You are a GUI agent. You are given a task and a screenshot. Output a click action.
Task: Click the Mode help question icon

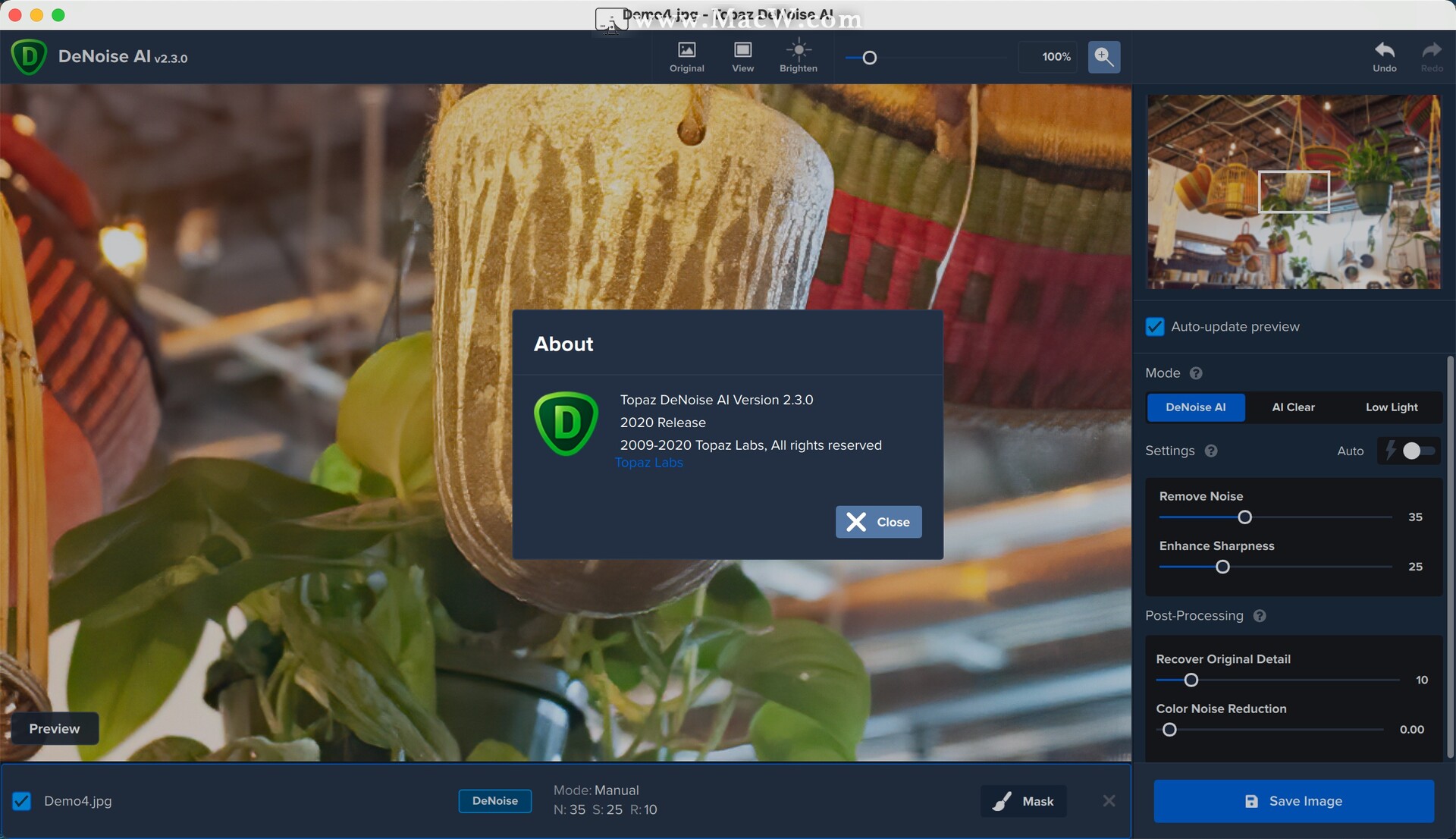click(x=1196, y=373)
